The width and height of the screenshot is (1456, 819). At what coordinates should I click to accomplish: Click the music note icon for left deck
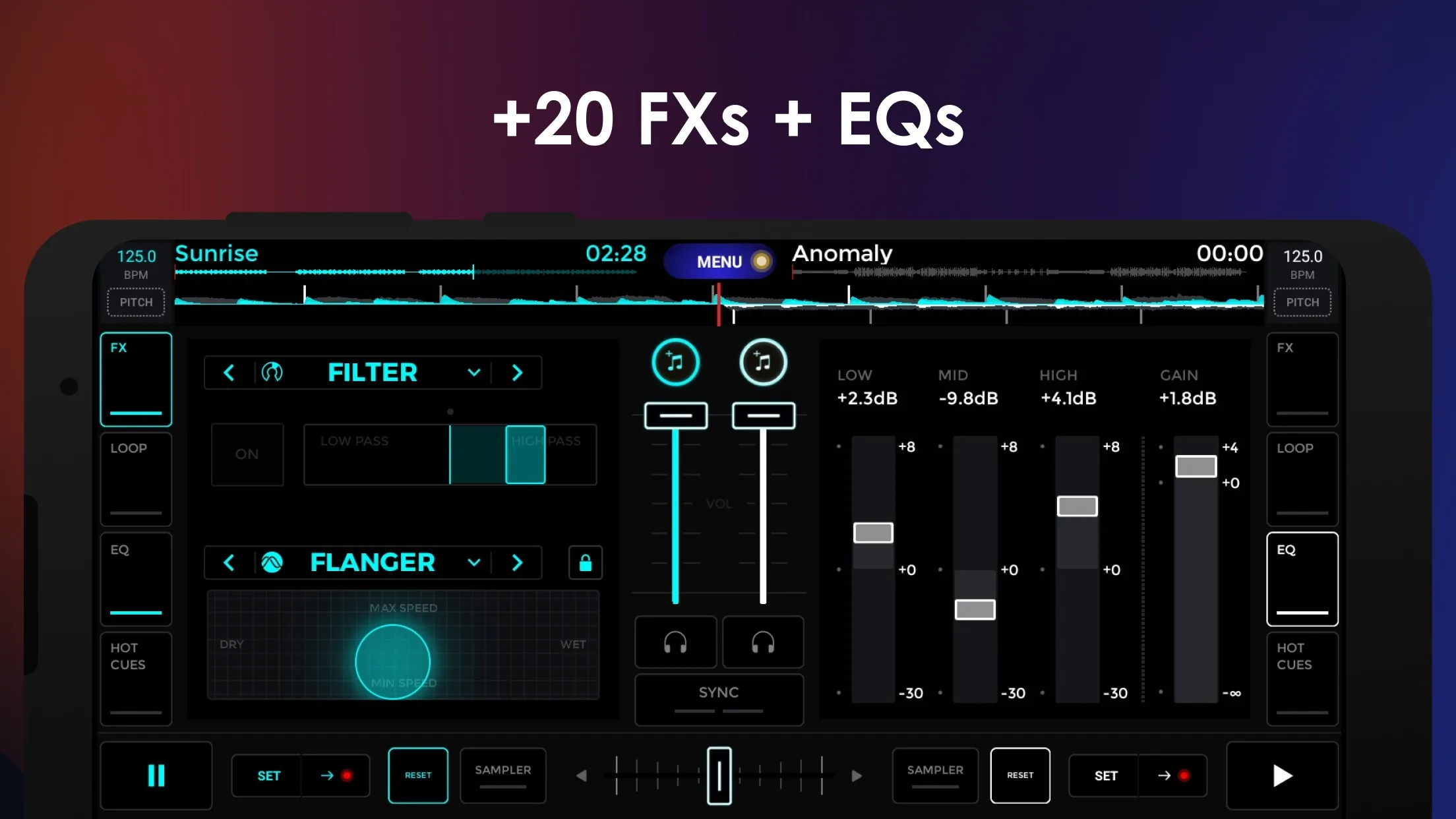[x=675, y=362]
